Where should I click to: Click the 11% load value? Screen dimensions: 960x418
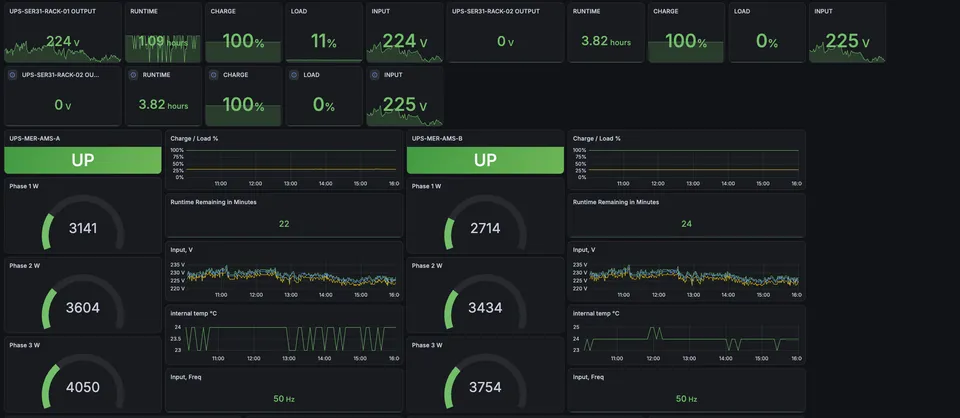pyautogui.click(x=324, y=43)
